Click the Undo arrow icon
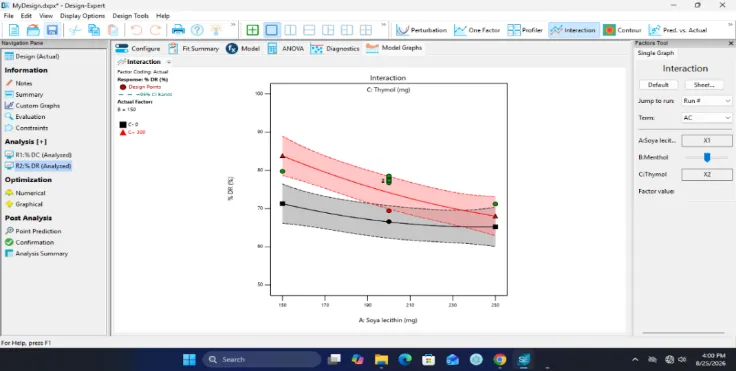The width and height of the screenshot is (736, 371). [136, 30]
